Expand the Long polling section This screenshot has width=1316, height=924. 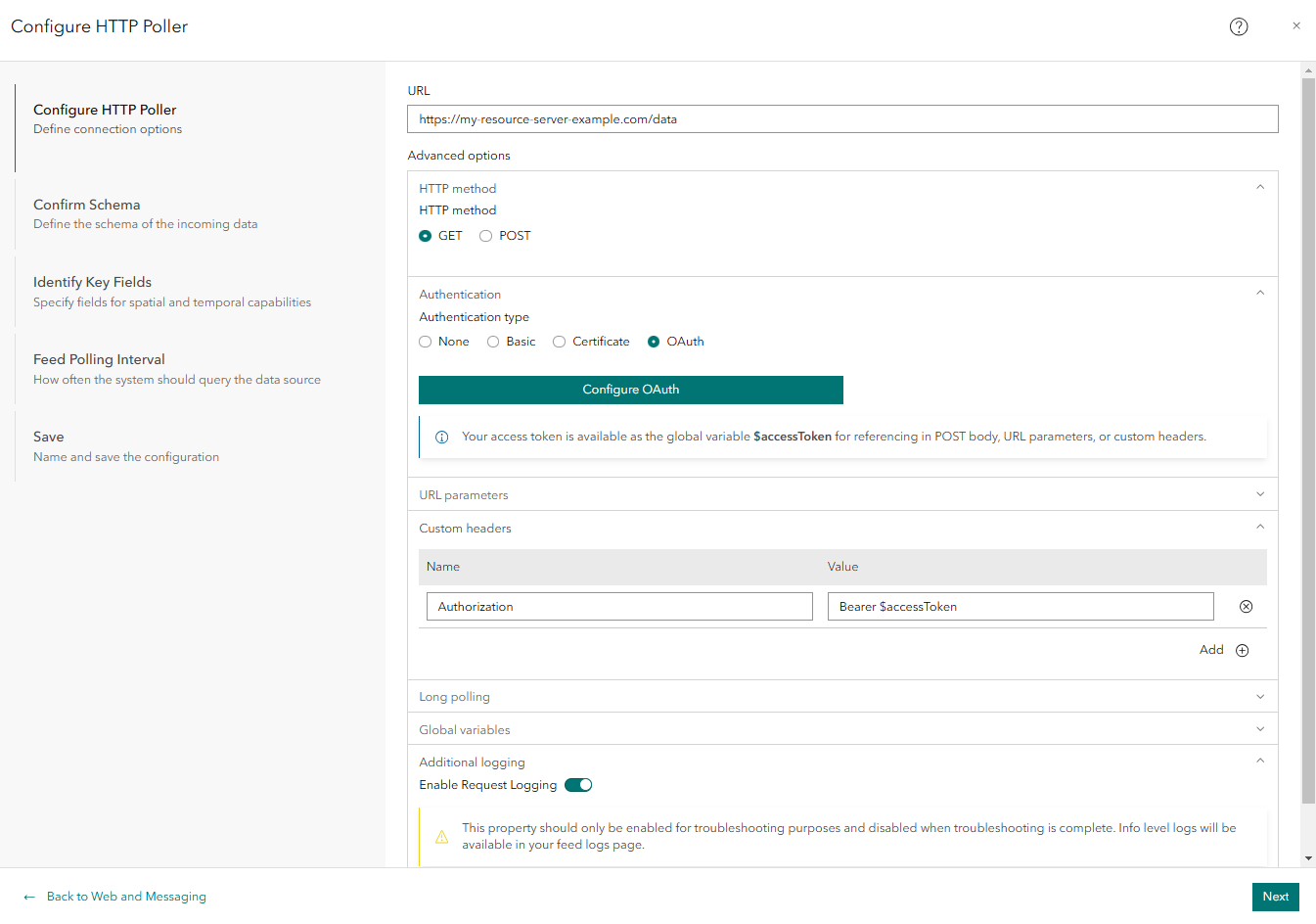coord(1260,696)
